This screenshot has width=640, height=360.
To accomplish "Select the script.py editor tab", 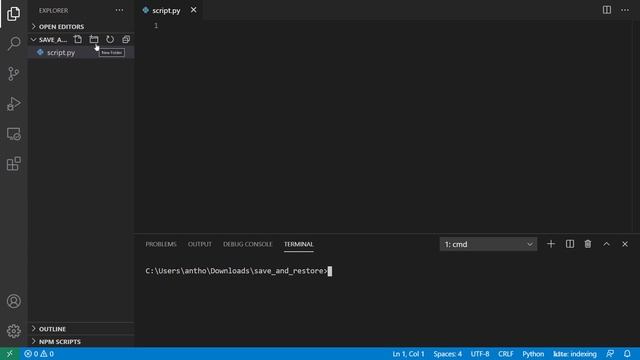I will click(165, 10).
